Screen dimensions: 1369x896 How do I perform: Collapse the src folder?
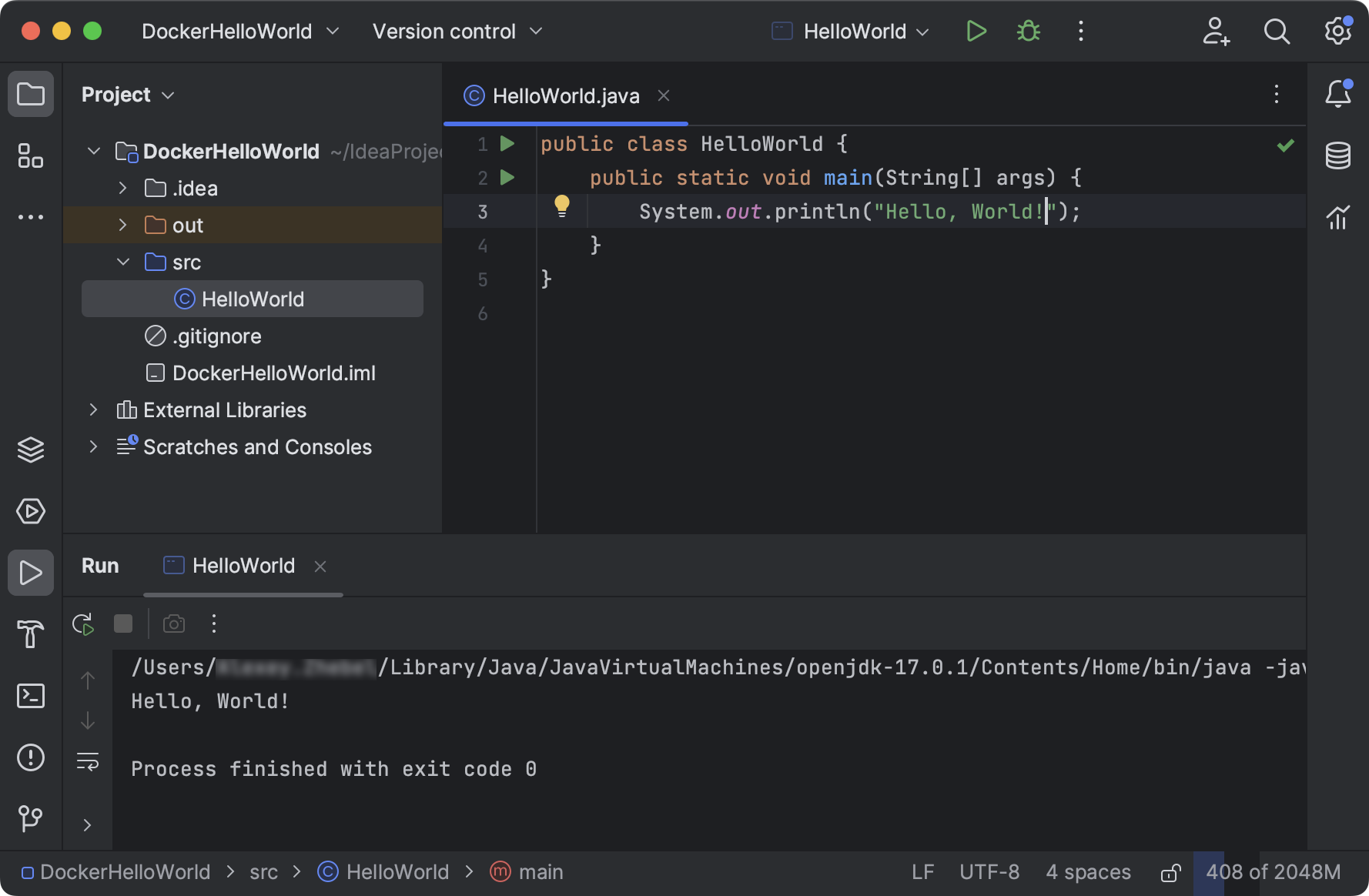click(122, 262)
